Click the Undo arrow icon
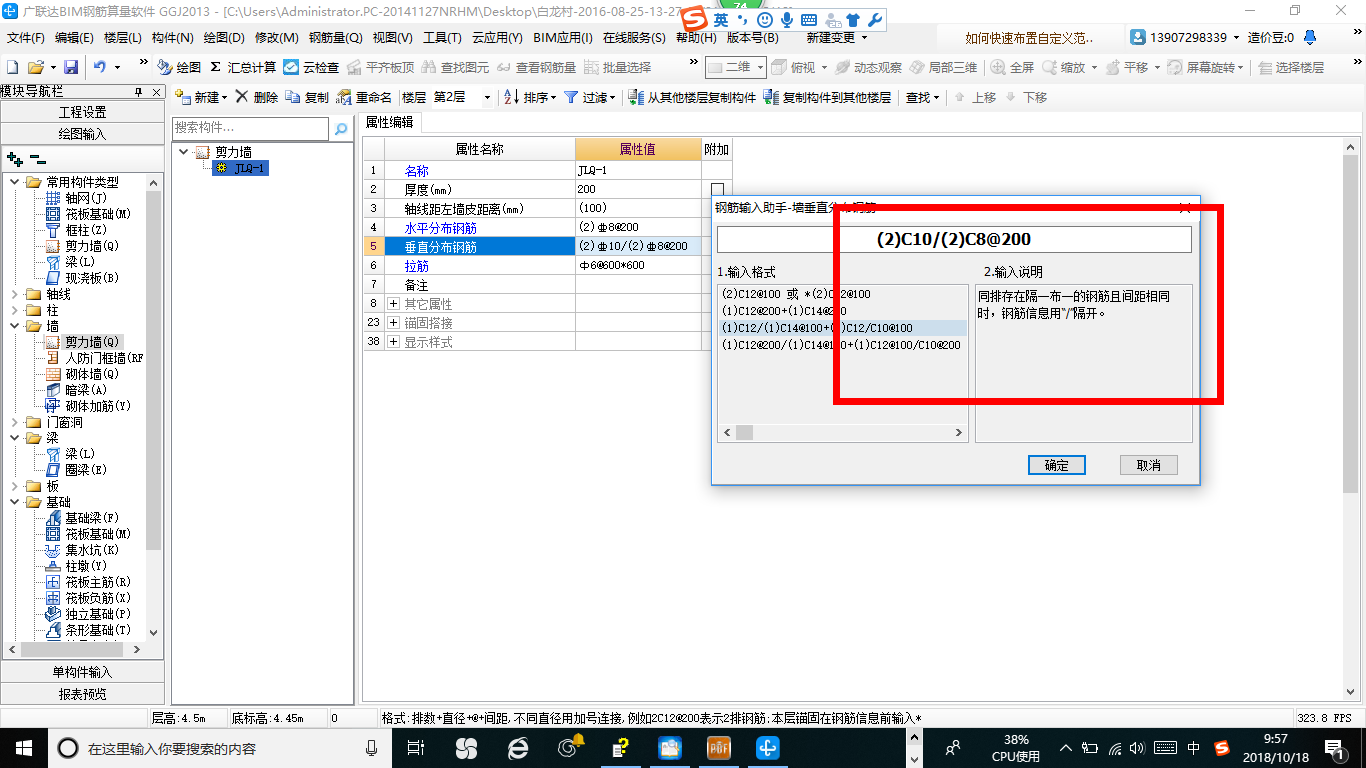Screen dimensions: 1366x768 pyautogui.click(x=100, y=67)
